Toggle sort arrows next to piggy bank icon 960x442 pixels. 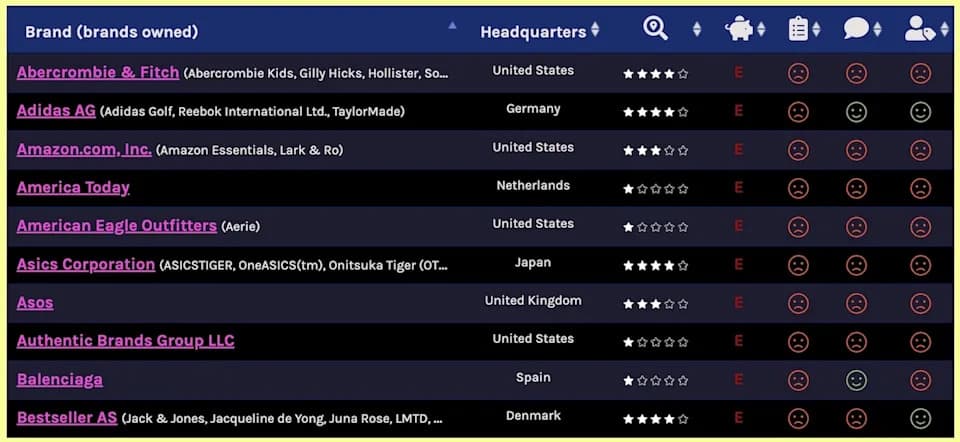(x=761, y=29)
